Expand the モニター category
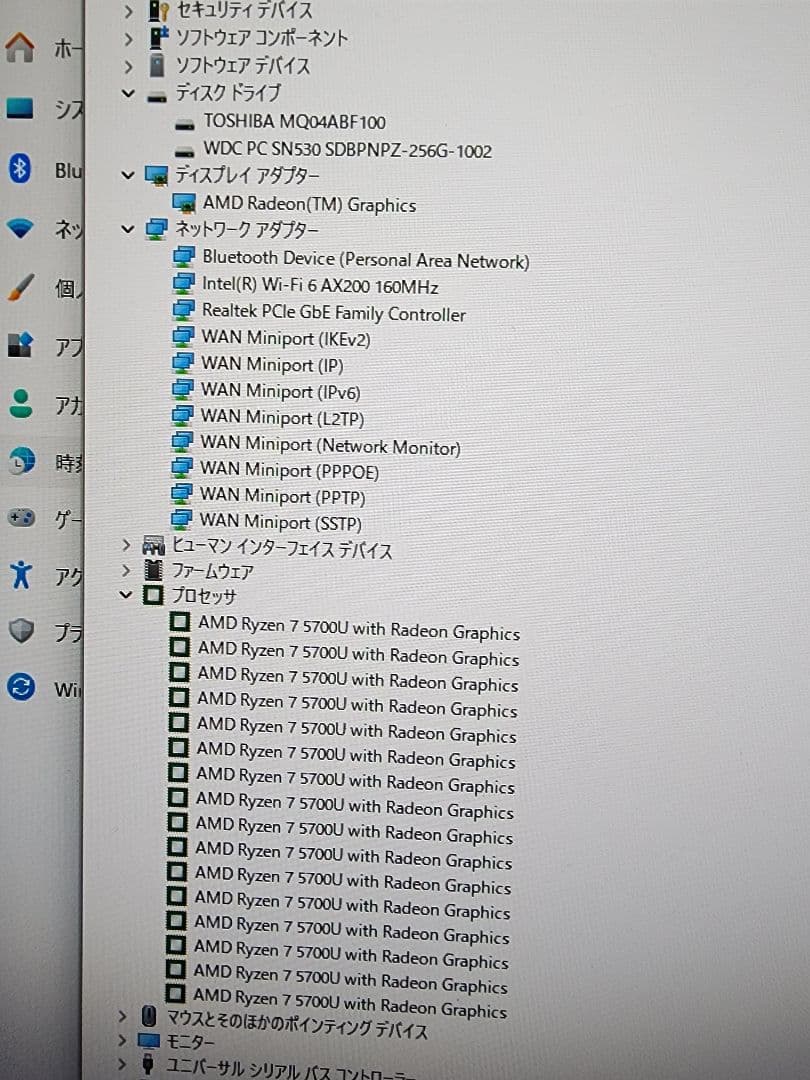The height and width of the screenshot is (1080, 810). coord(122,1040)
